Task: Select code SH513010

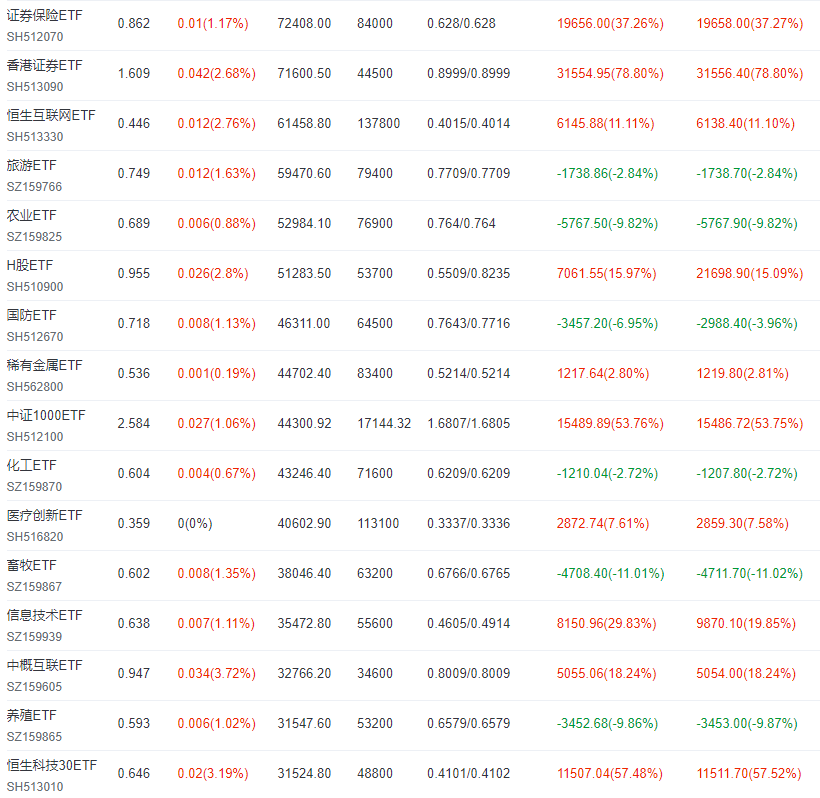Action: coord(35,786)
